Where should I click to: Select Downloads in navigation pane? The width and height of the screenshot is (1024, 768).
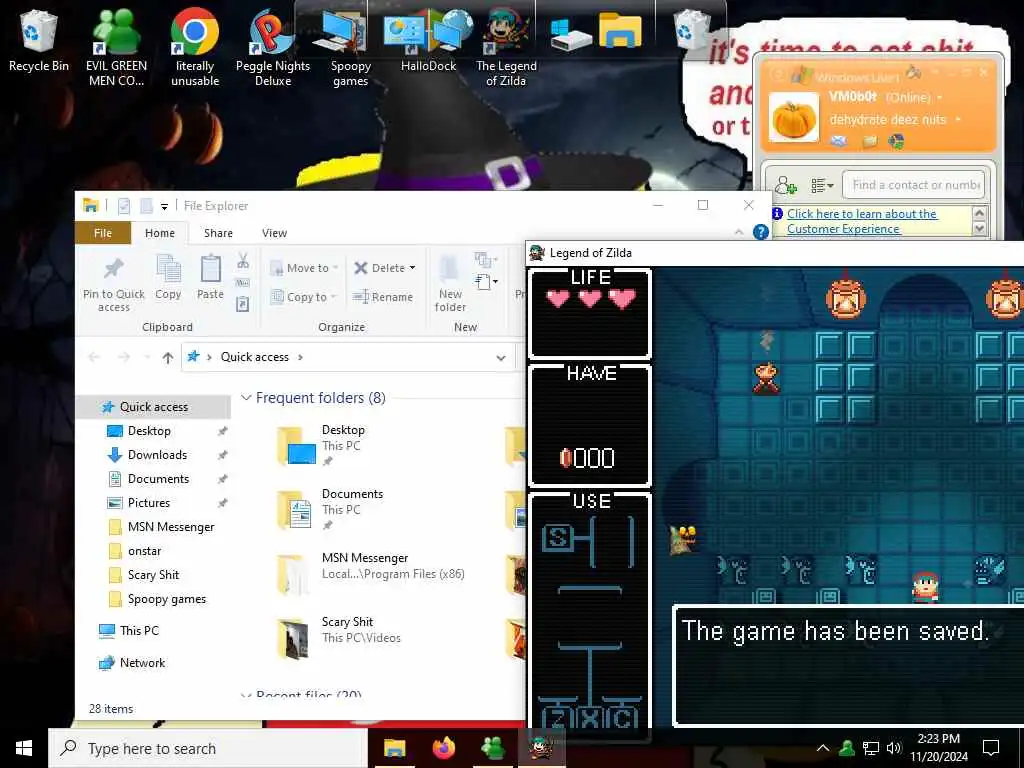point(157,455)
